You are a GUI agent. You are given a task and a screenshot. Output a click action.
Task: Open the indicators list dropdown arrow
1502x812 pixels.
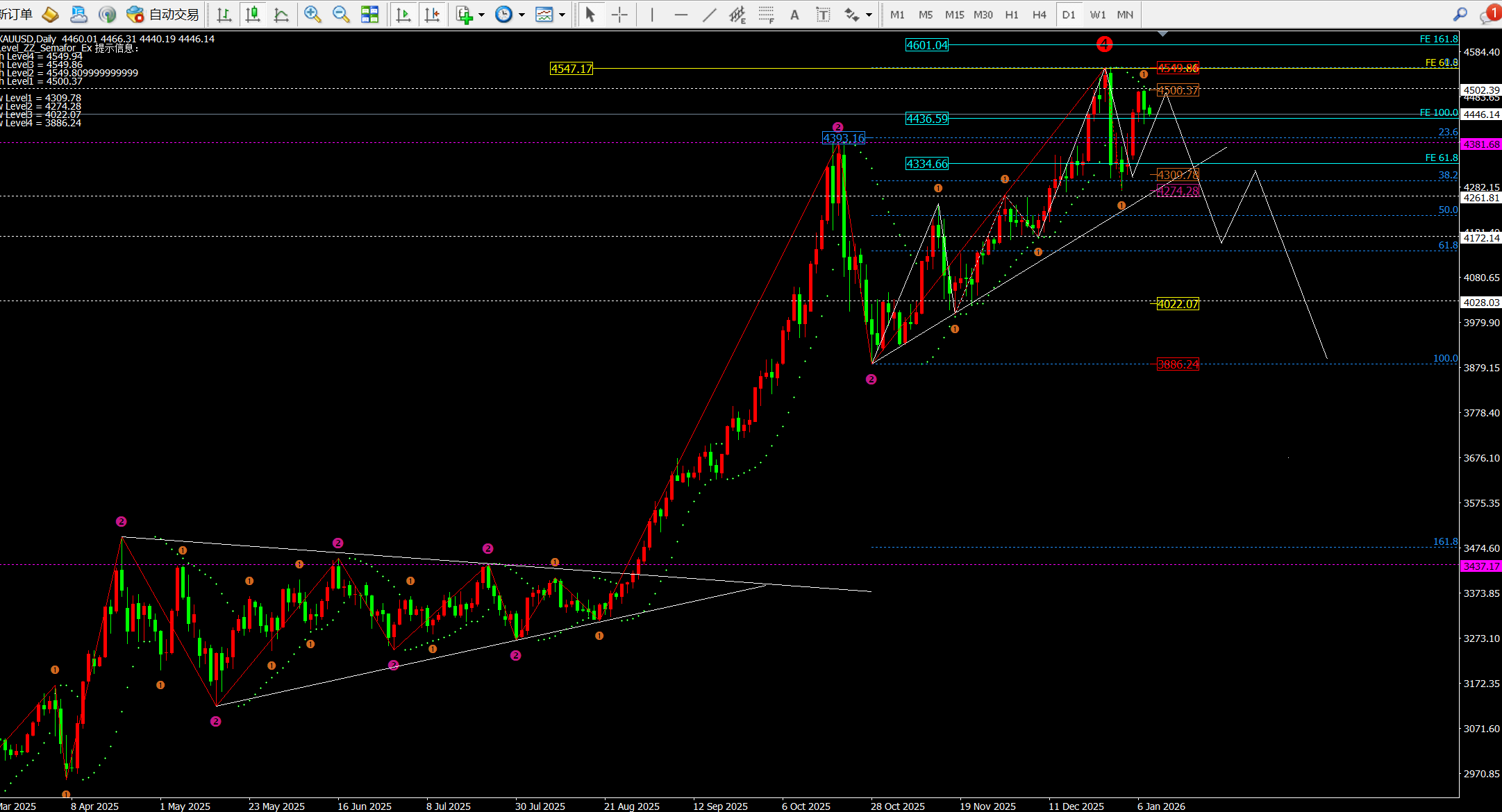tap(481, 15)
